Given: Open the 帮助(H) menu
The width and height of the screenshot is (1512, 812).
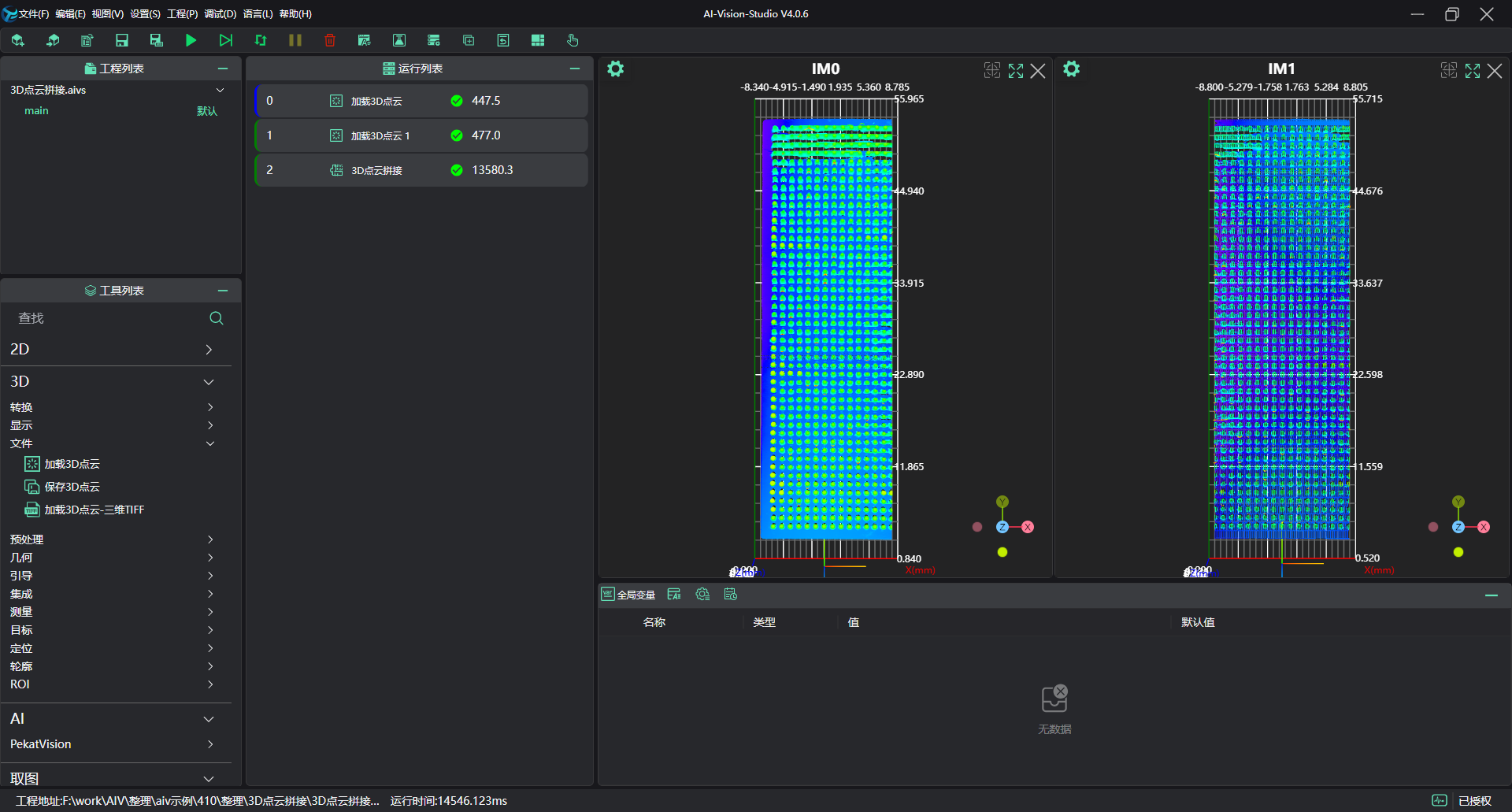Looking at the screenshot, I should (295, 14).
